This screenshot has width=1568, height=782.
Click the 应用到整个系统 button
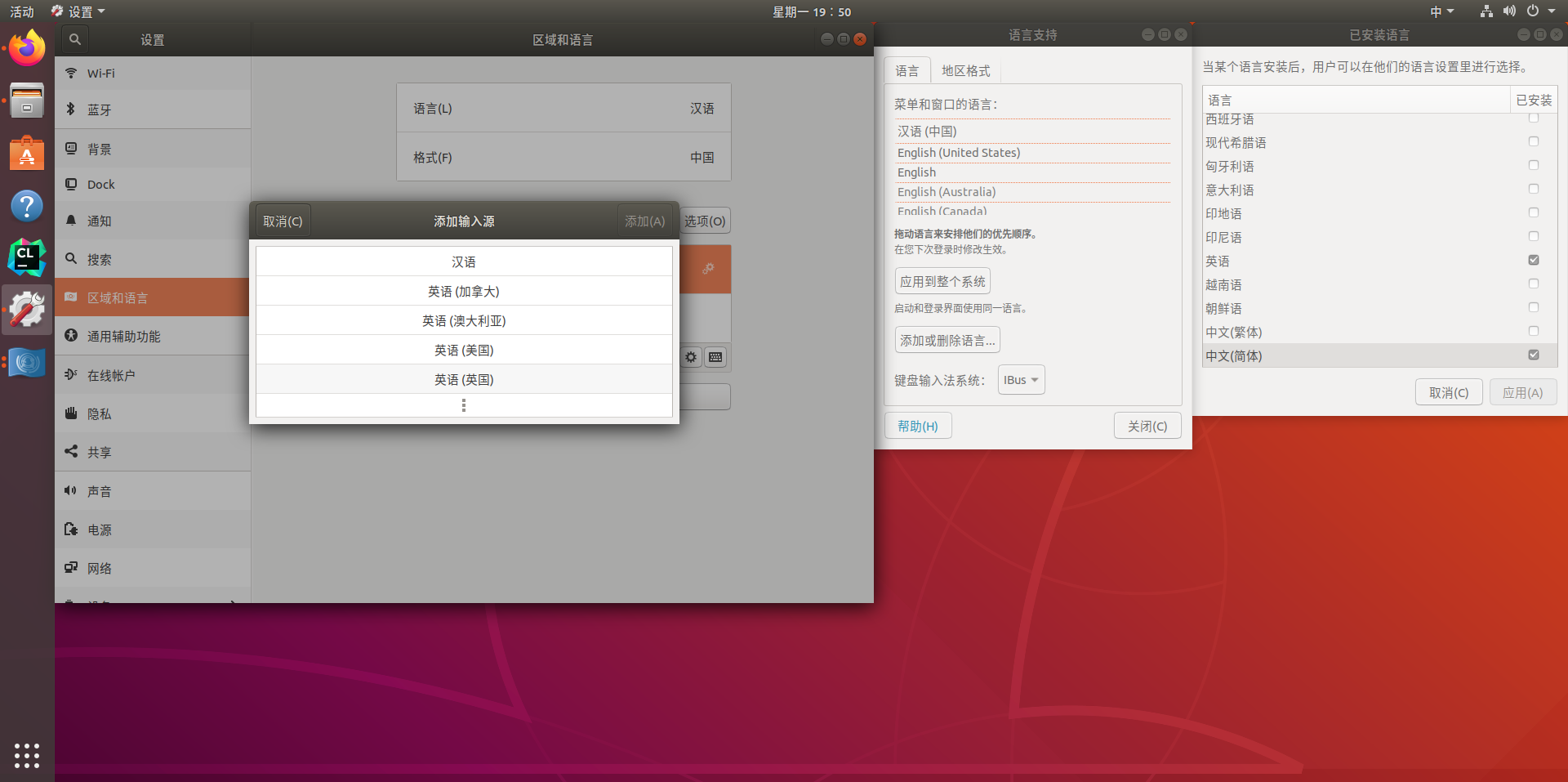pyautogui.click(x=942, y=282)
